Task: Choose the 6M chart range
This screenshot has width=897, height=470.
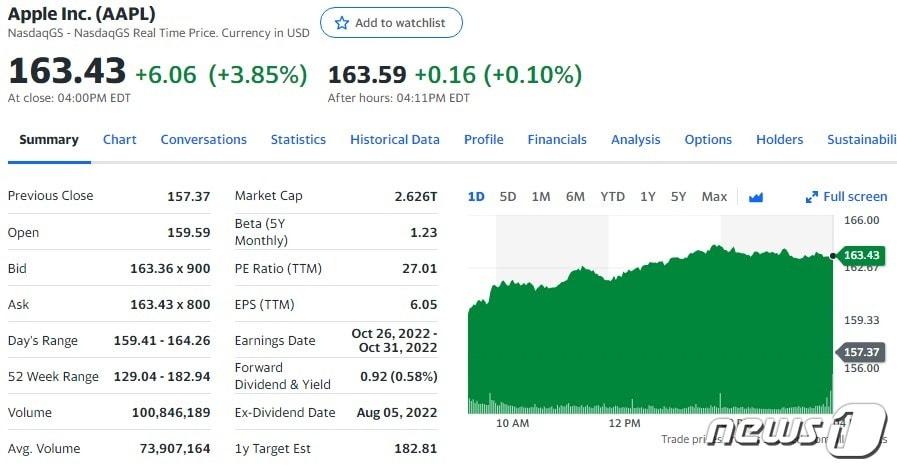Action: pos(575,197)
